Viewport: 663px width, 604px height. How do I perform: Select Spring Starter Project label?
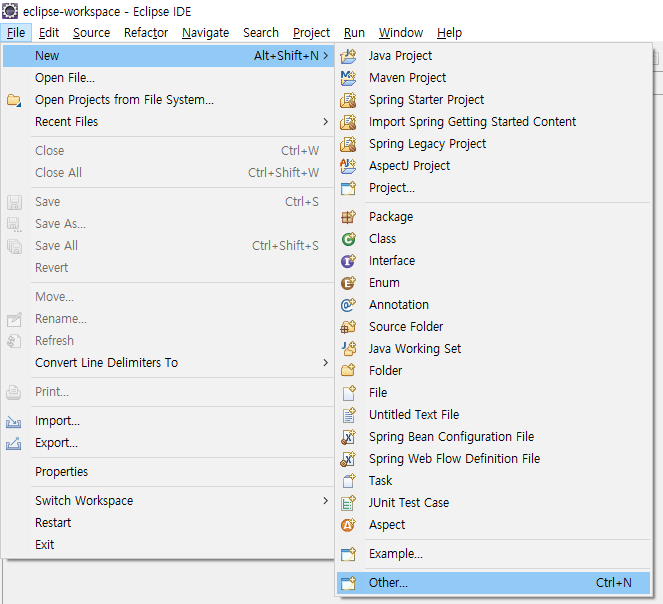(426, 100)
